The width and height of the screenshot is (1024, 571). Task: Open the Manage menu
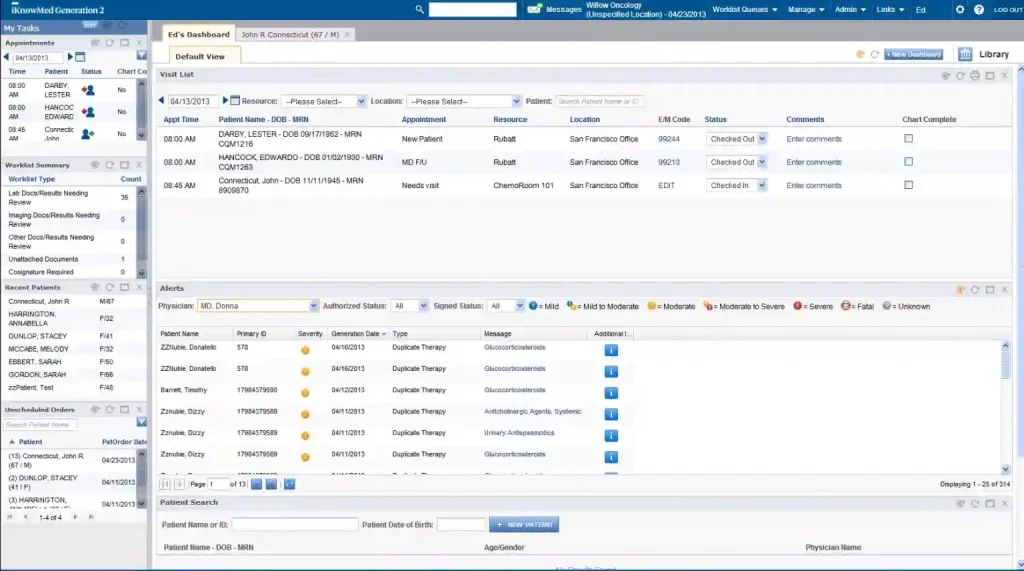pos(806,10)
